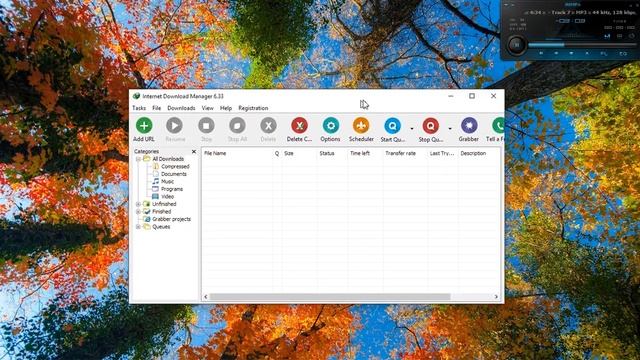Sort by the Size column
640x360 pixels.
[299, 153]
